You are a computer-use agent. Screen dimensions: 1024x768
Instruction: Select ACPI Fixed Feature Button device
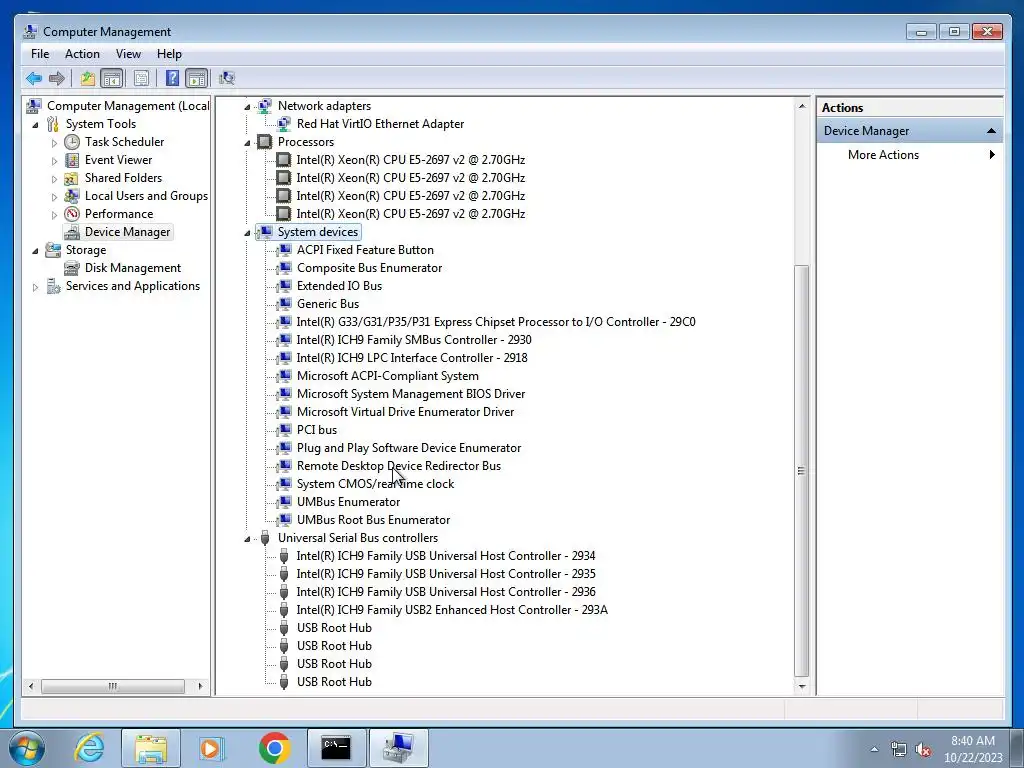(x=364, y=249)
